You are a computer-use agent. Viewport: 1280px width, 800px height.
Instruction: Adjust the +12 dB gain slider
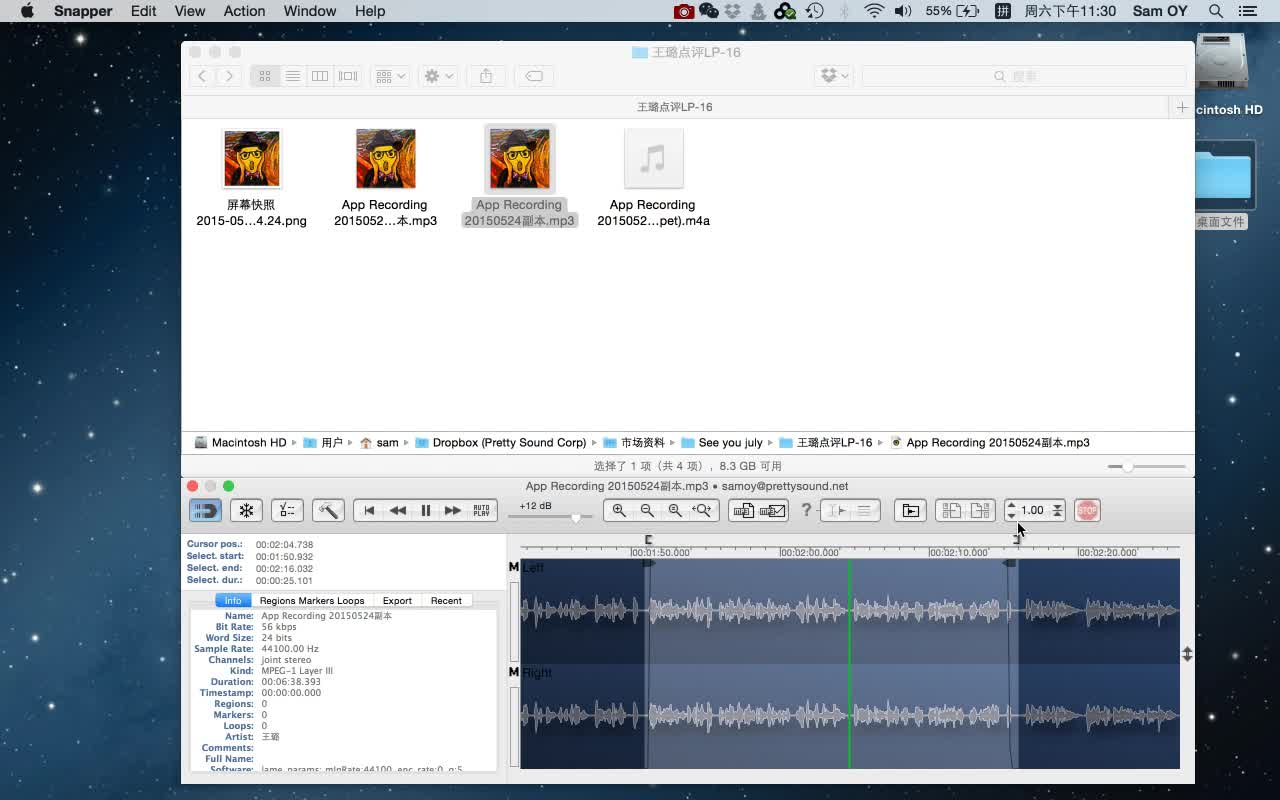coord(575,517)
